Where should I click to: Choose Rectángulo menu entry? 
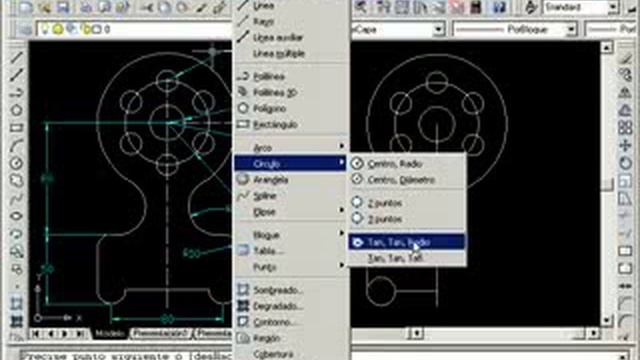click(291, 124)
